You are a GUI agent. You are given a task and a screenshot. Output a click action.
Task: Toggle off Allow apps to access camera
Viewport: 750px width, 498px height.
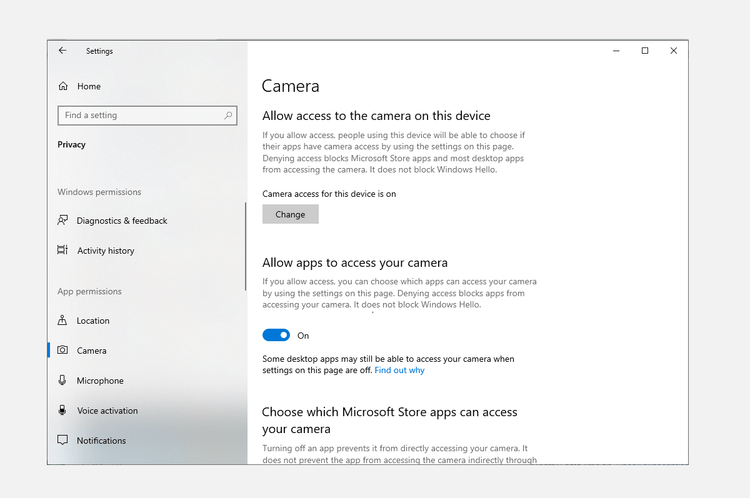[x=276, y=335]
